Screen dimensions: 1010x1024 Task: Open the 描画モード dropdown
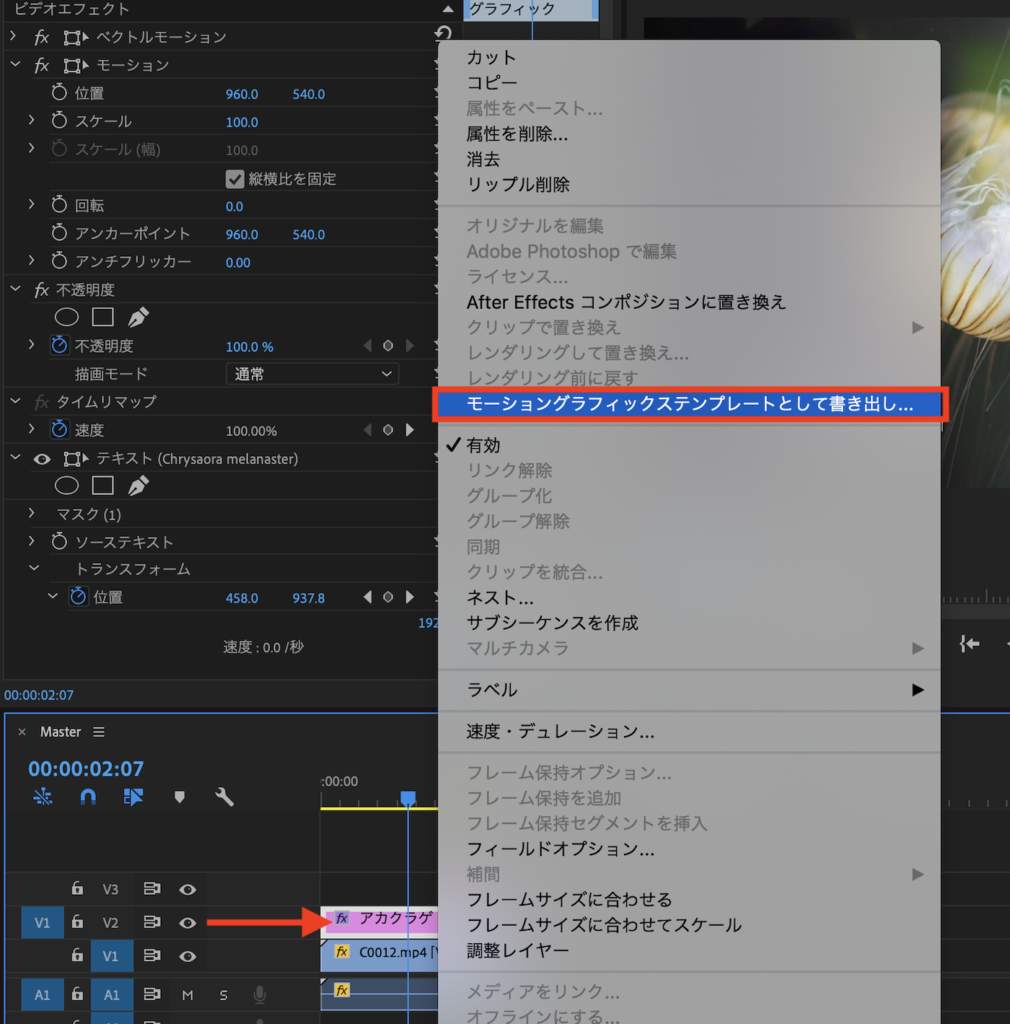[312, 374]
